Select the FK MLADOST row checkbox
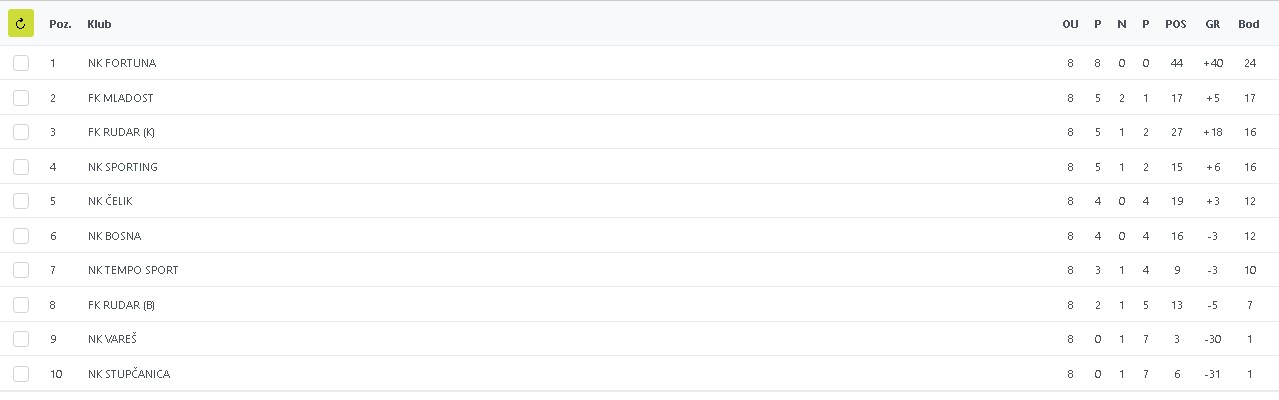 coord(21,98)
